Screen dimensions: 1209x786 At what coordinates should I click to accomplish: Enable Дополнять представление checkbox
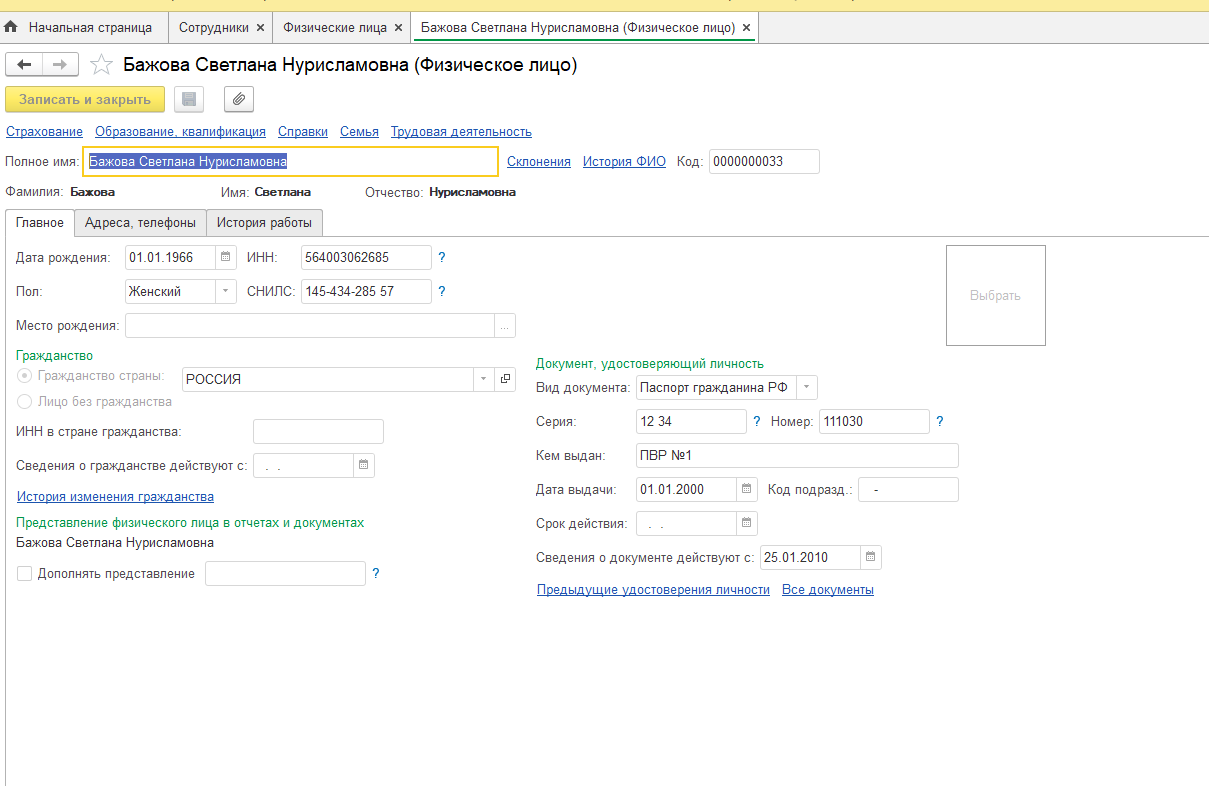[24, 574]
